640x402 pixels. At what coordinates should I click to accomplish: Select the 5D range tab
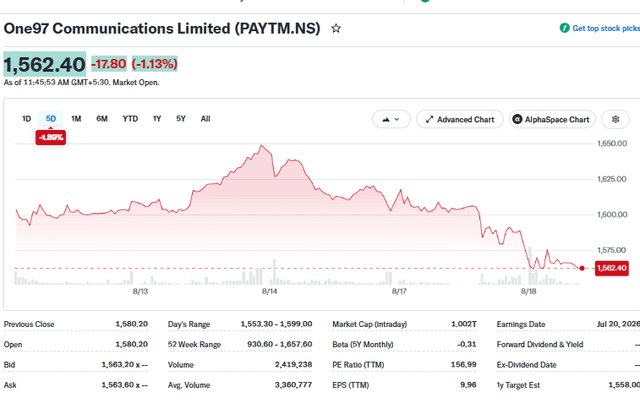(51, 119)
